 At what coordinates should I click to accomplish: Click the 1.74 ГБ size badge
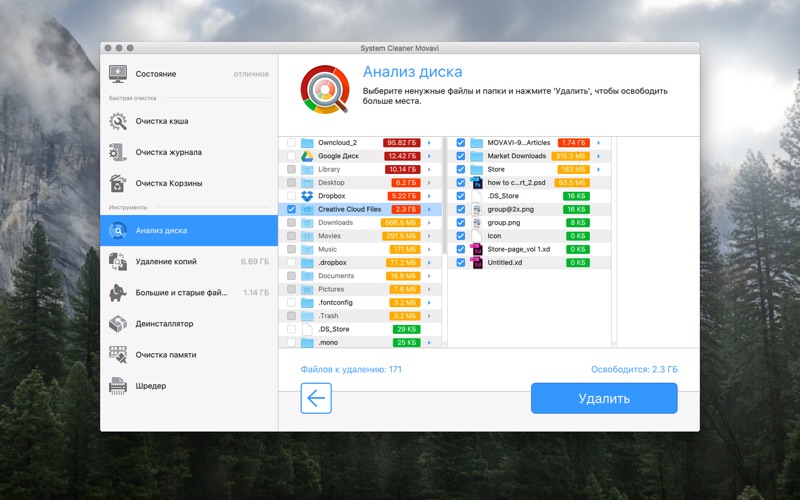[574, 143]
